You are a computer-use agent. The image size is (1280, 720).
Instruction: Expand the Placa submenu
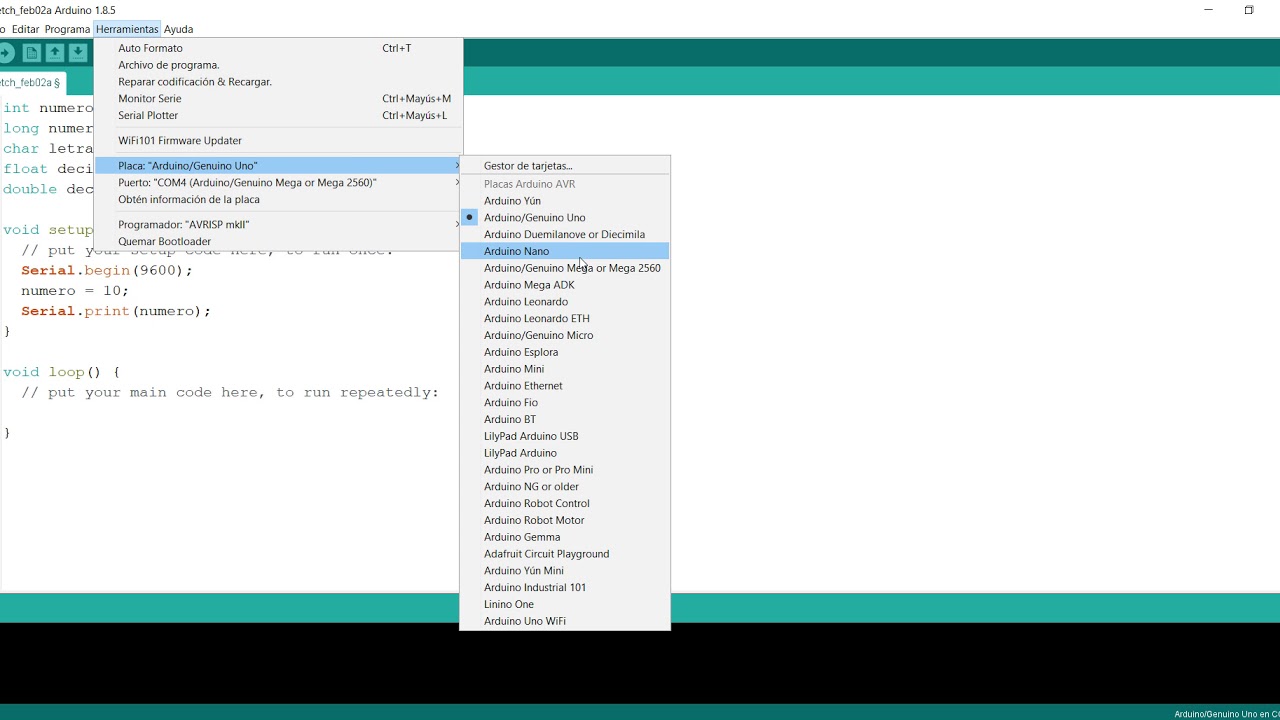pyautogui.click(x=278, y=166)
